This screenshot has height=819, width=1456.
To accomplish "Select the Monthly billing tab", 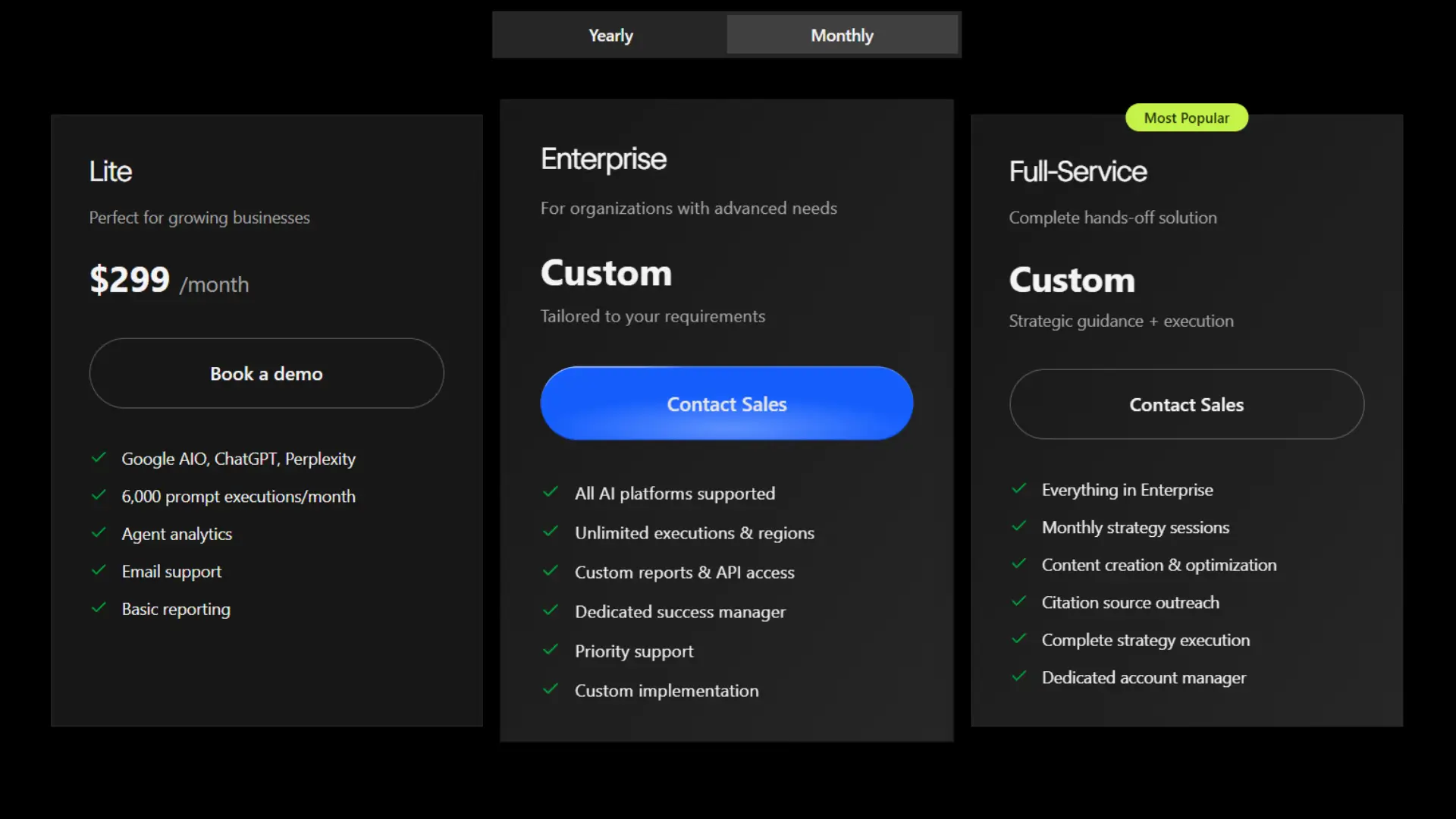I will click(842, 35).
